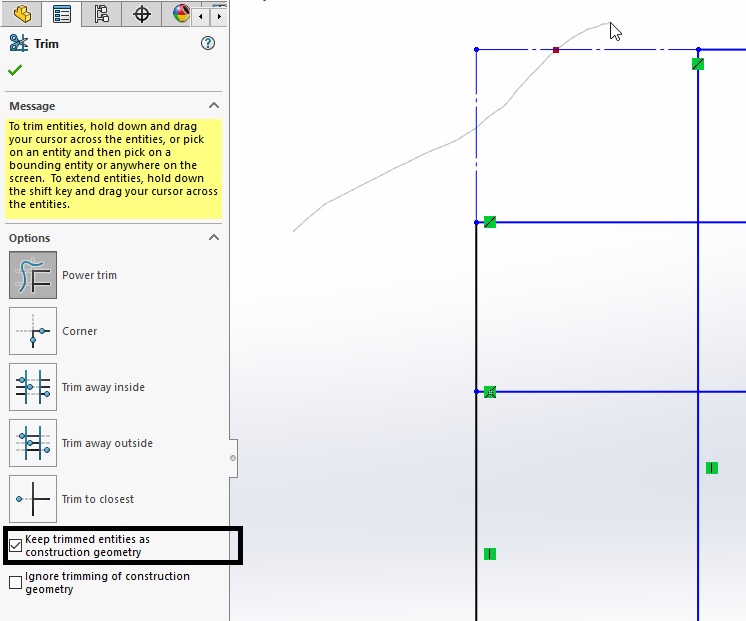Select the Trim to closest icon

click(x=33, y=499)
